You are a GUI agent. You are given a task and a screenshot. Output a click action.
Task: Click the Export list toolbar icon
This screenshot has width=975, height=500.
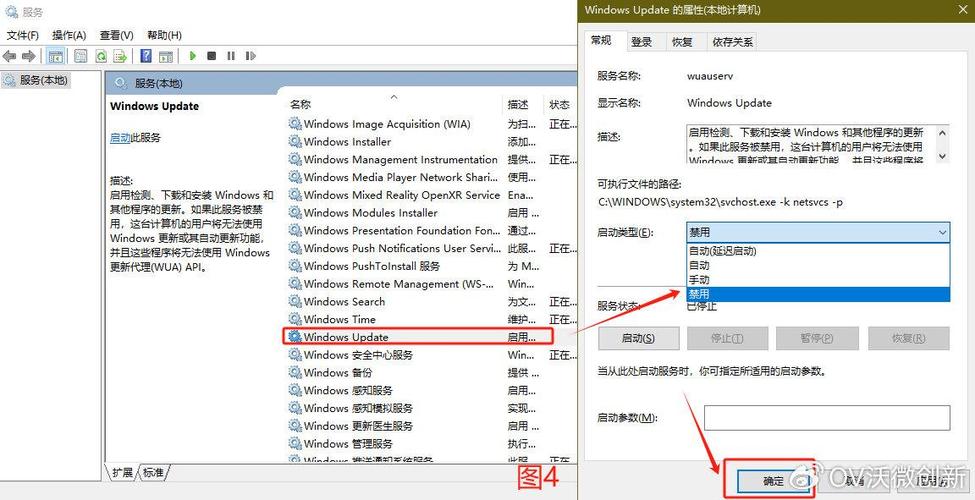[119, 56]
